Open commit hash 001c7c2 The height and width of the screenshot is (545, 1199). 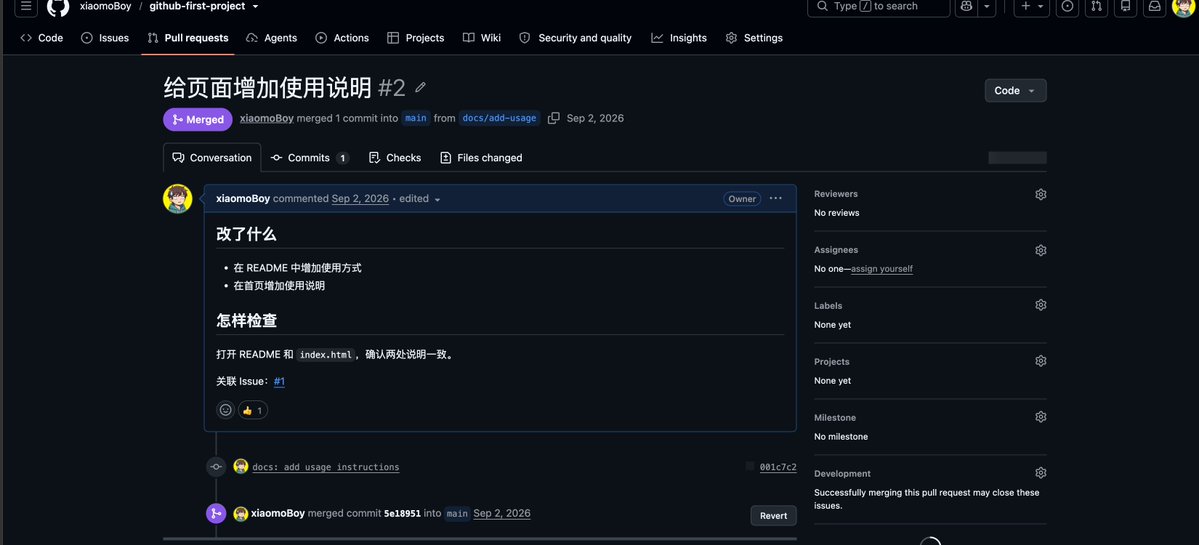click(x=778, y=467)
